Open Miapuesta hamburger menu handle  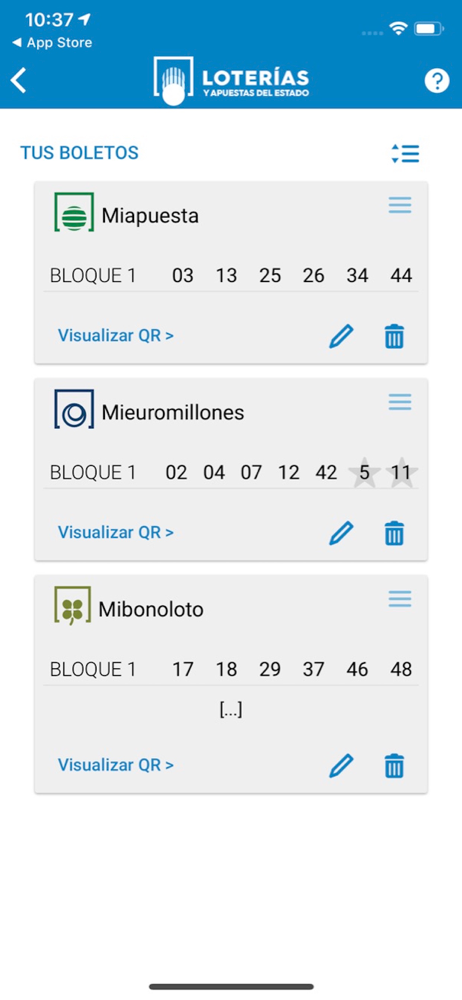coord(400,205)
